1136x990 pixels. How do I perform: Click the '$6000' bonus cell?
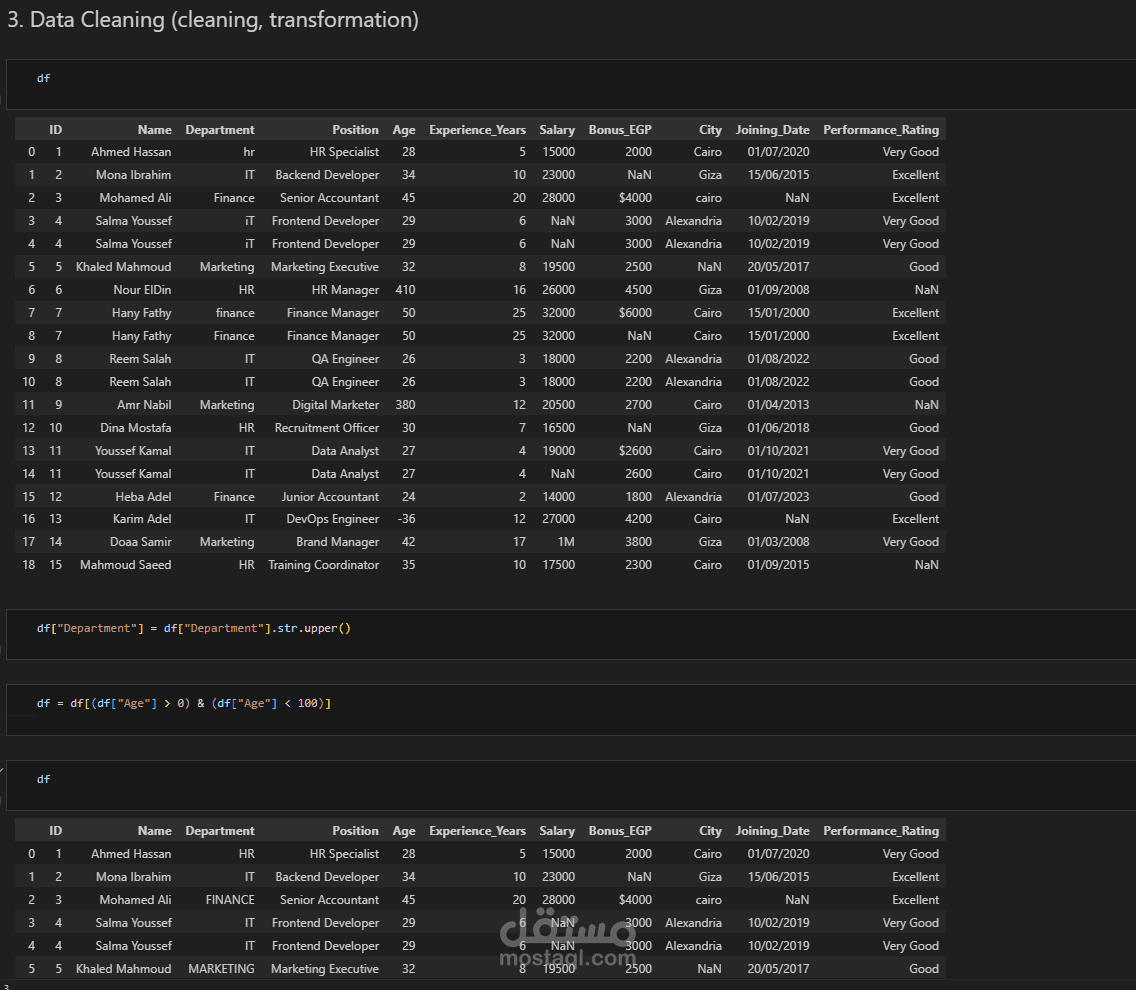point(635,313)
